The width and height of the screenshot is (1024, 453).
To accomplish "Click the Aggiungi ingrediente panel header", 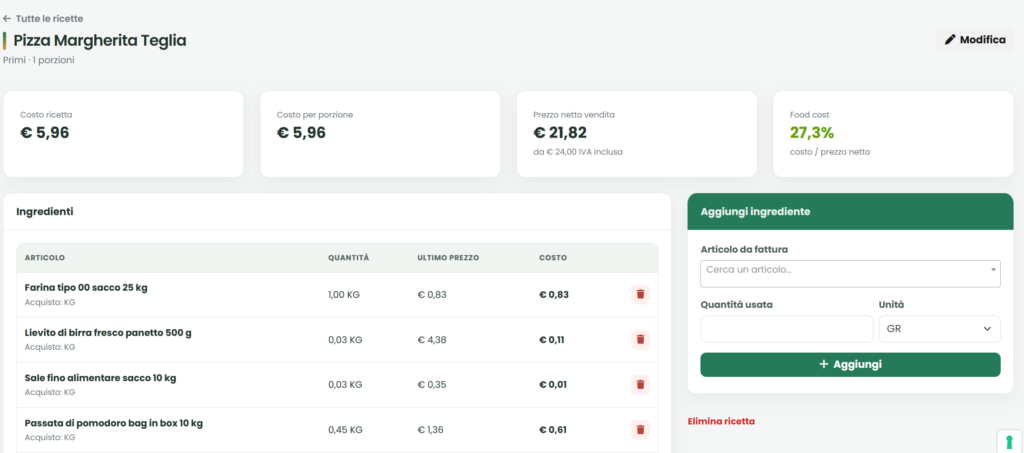I will click(x=850, y=211).
